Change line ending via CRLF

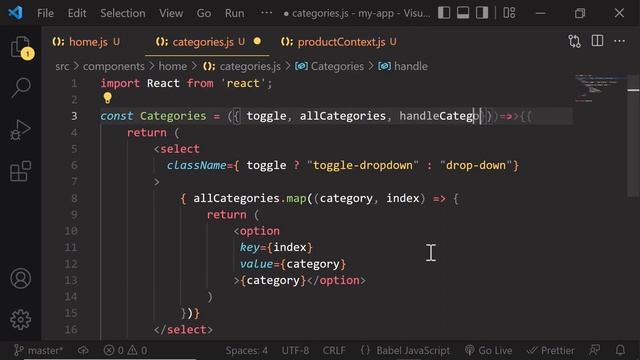coord(334,350)
